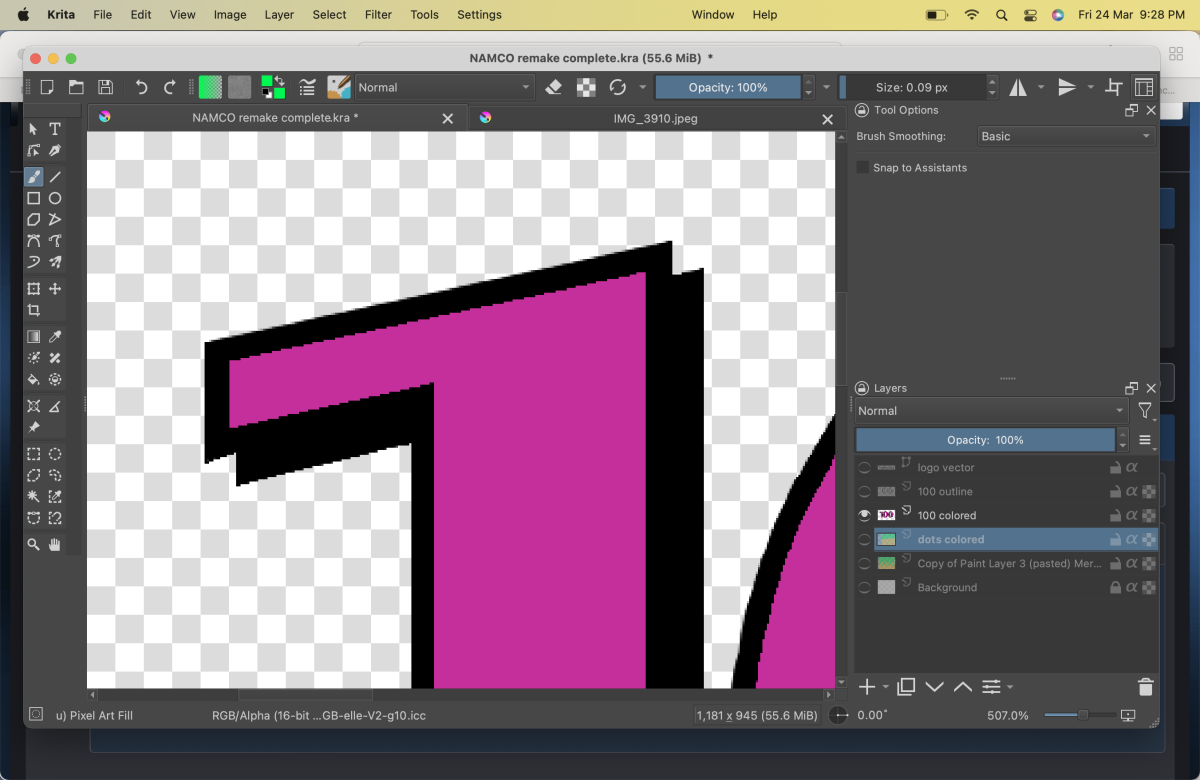Select the Line tool
Viewport: 1200px width, 780px height.
[x=55, y=177]
